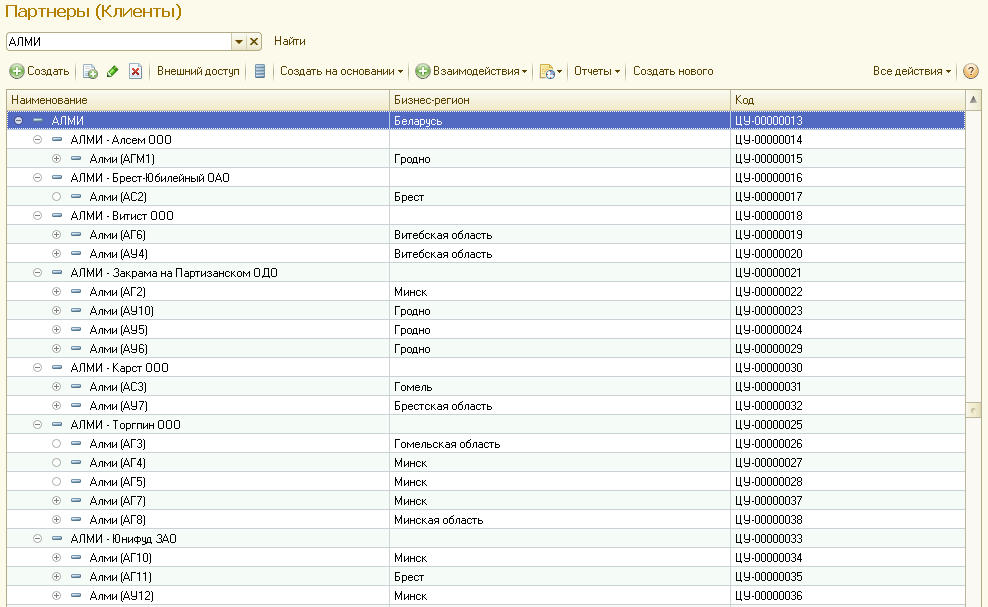
Task: Open the Отчеты menu
Action: click(x=597, y=72)
